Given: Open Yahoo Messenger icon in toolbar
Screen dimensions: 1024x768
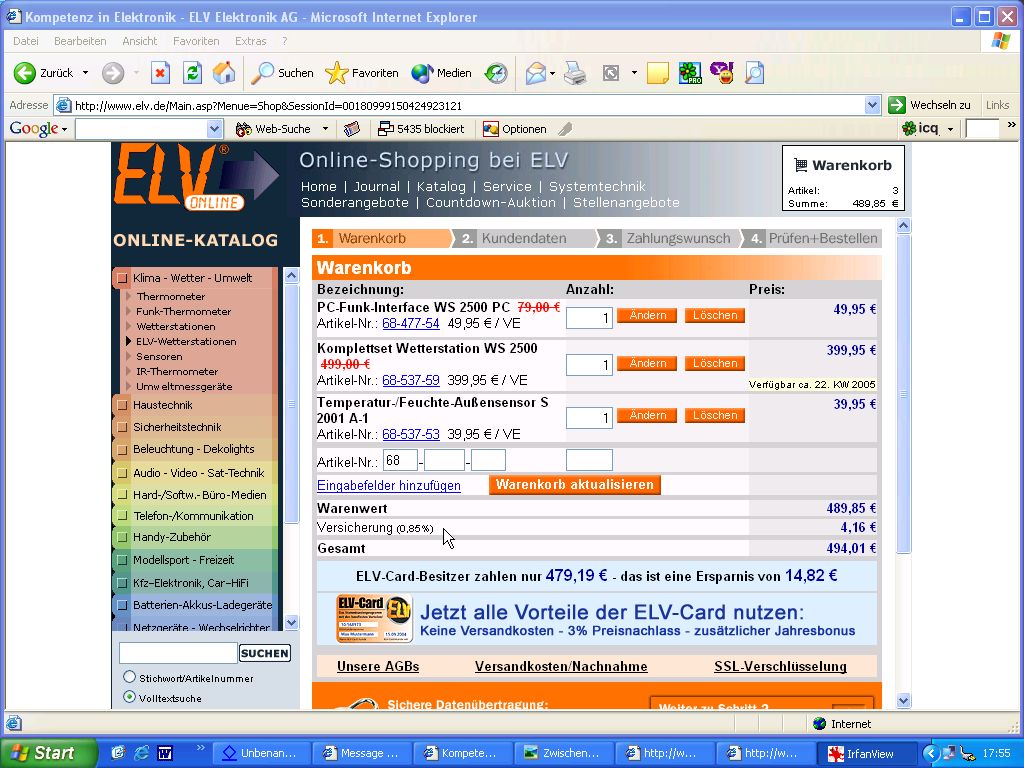Looking at the screenshot, I should point(722,73).
